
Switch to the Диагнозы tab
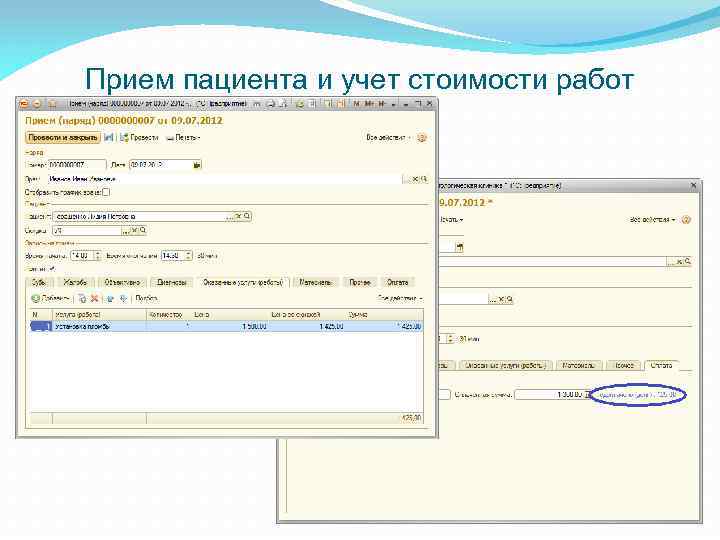click(x=172, y=282)
